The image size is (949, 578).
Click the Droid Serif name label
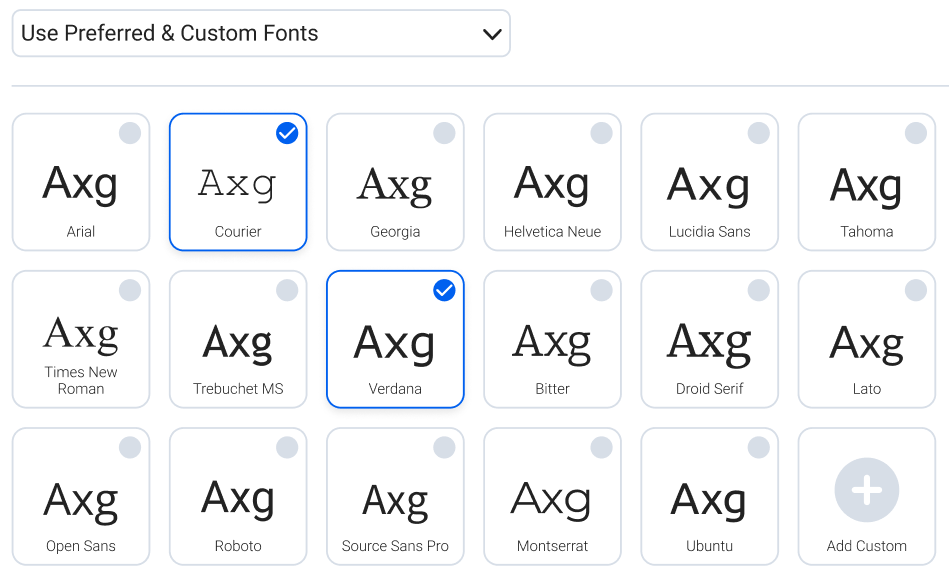[709, 389]
